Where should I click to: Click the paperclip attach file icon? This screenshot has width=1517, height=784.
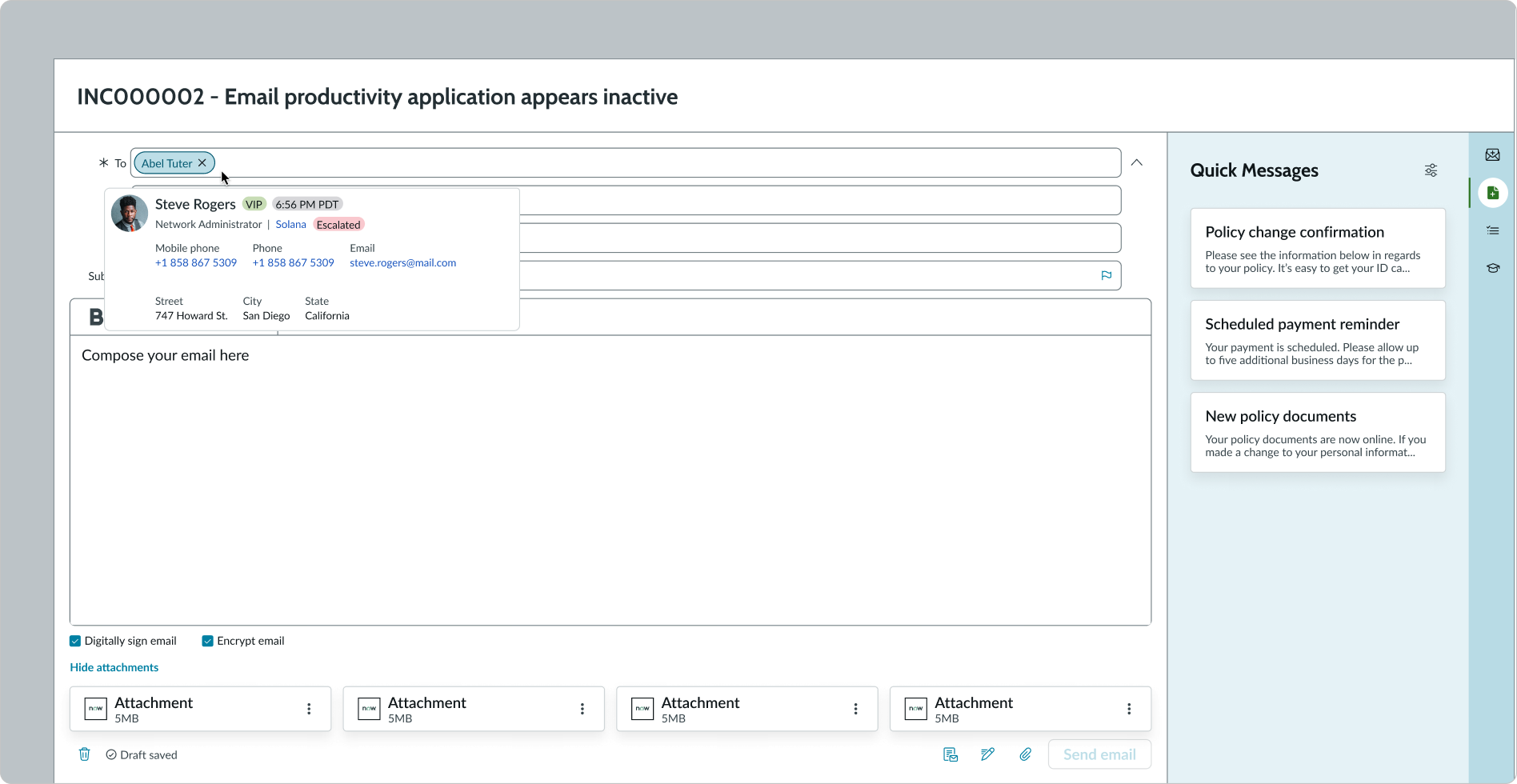tap(1025, 754)
